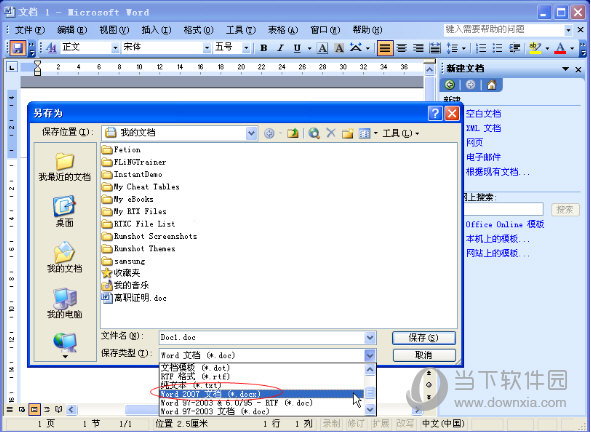
Task: Click the 空白文档 link
Action: (484, 113)
